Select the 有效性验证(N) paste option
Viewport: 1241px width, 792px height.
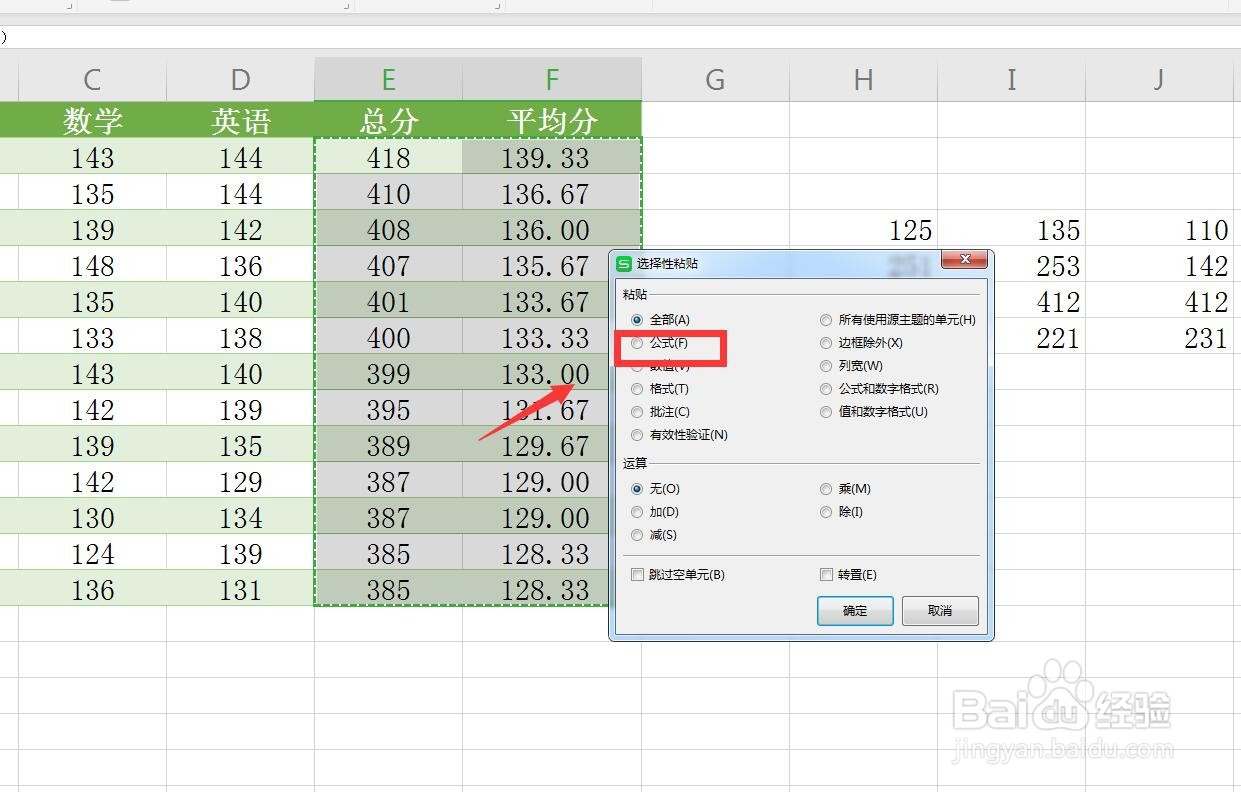(680, 435)
